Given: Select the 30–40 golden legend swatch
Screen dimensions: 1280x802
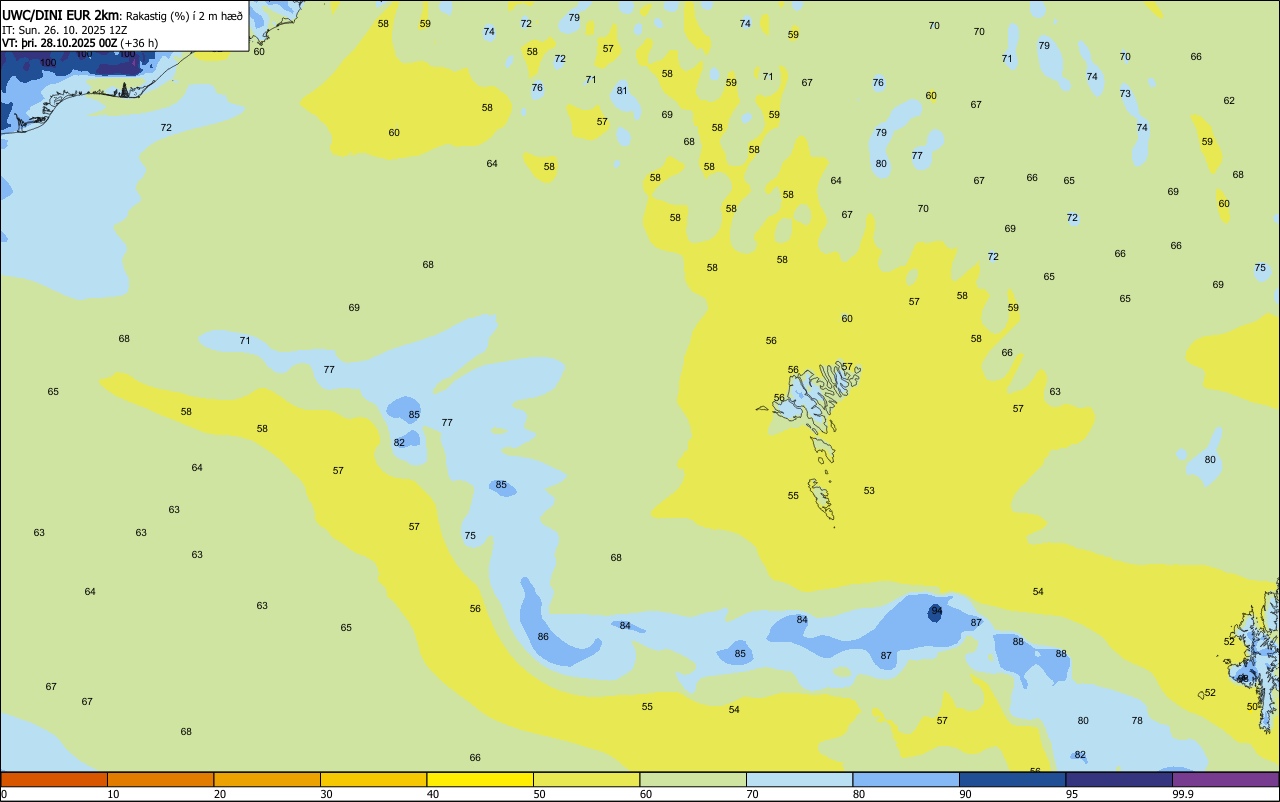Looking at the screenshot, I should [x=374, y=779].
